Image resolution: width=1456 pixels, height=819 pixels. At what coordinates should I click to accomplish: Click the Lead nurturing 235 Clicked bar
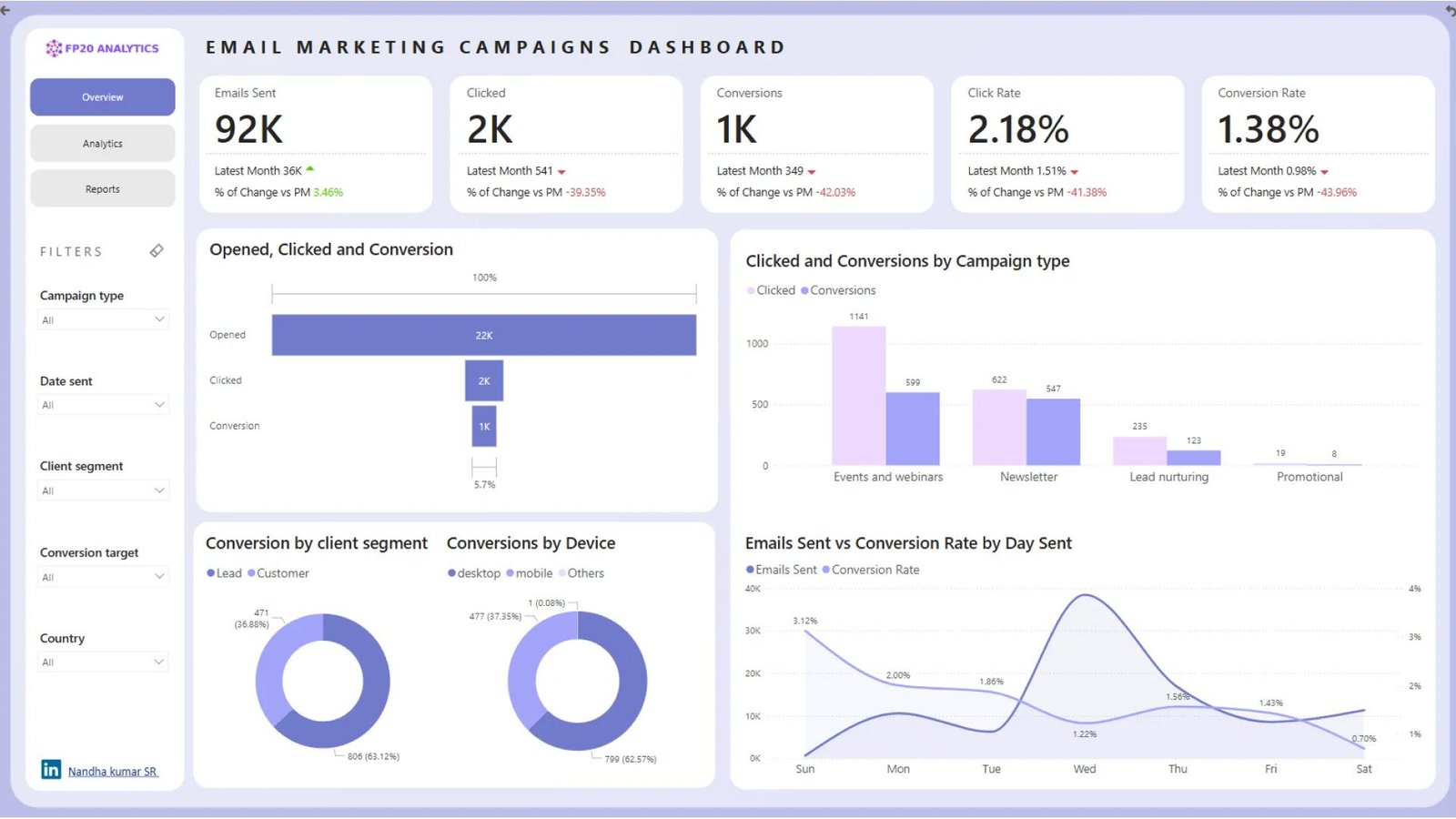1140,451
